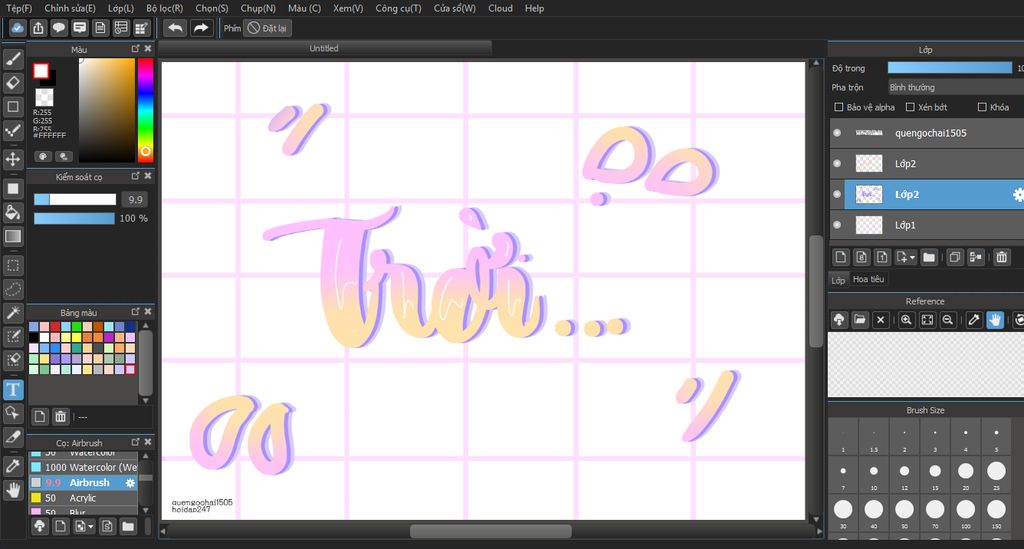This screenshot has width=1024, height=549.
Task: Select the 1000 Watercolor (We brush
Action: click(83, 467)
